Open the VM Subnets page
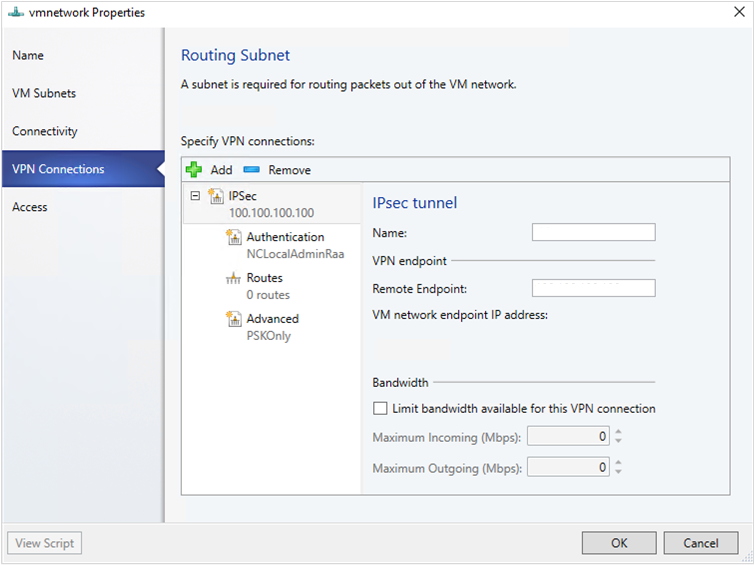 coord(44,93)
